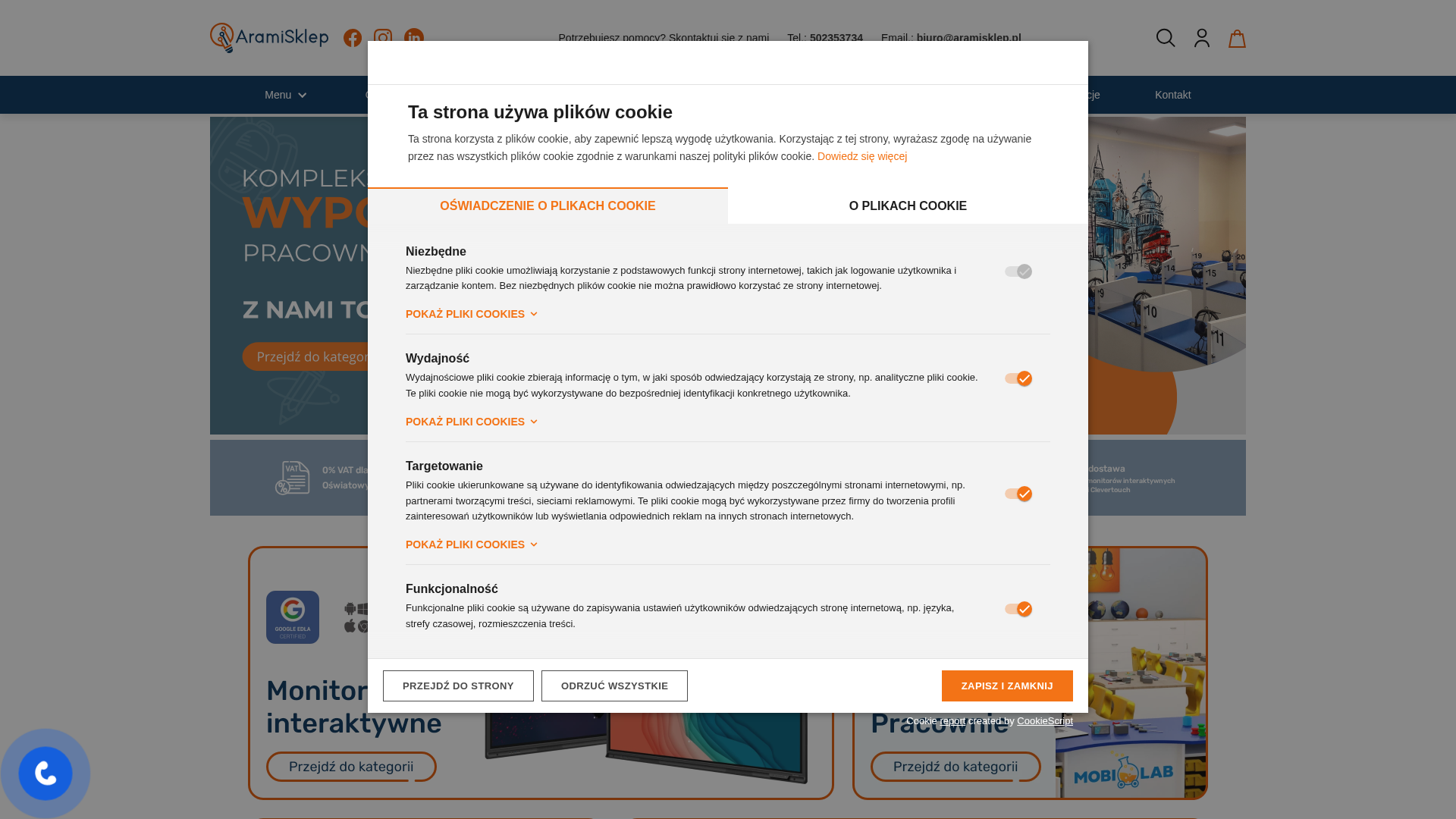Open the search magnifier icon
The width and height of the screenshot is (1456, 819).
(1166, 38)
